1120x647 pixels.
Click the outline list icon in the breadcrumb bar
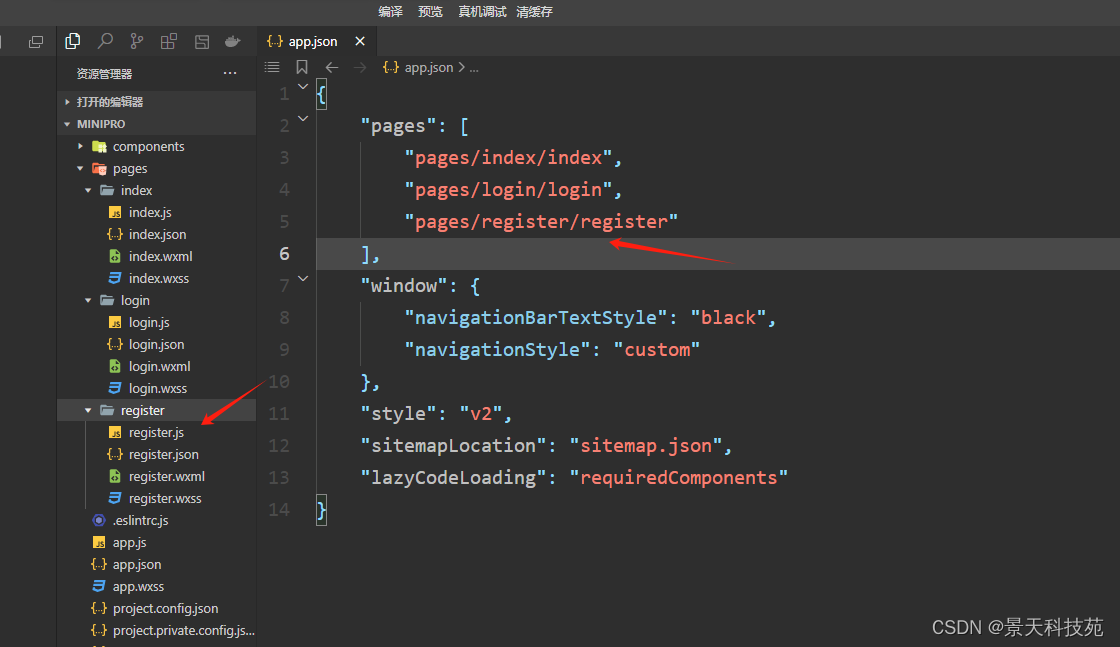(272, 67)
